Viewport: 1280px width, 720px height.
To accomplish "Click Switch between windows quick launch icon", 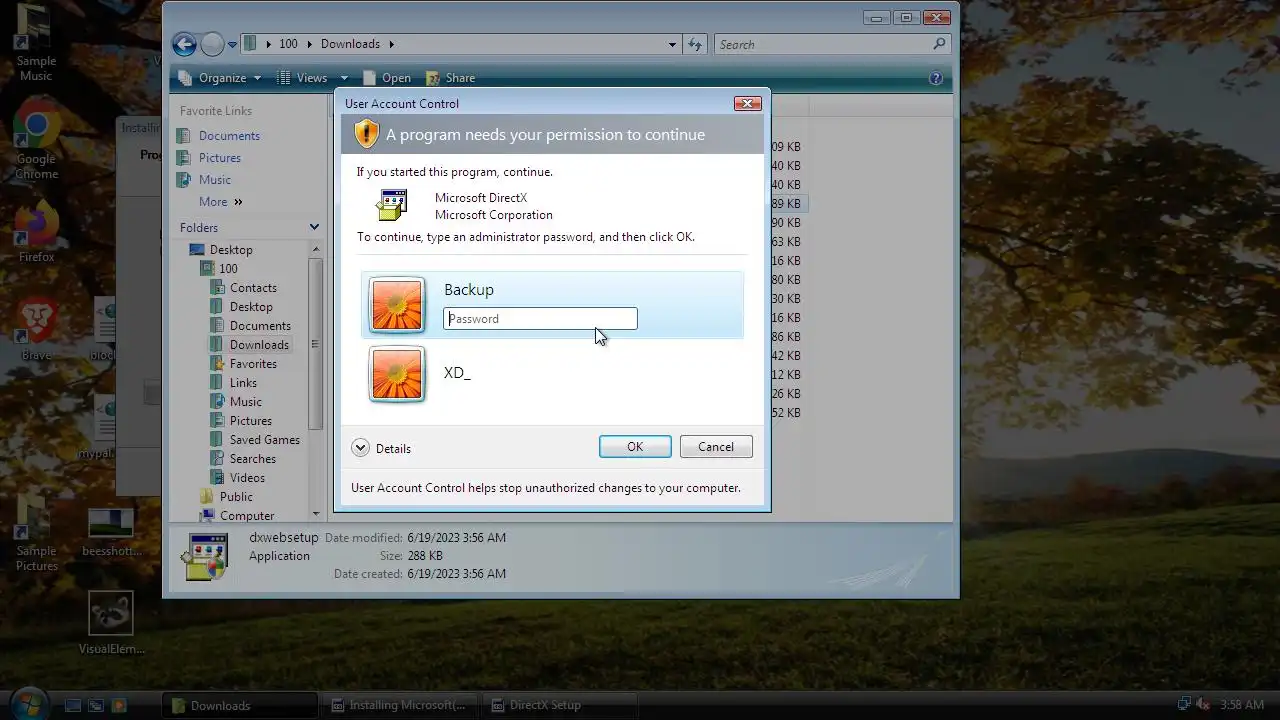I will click(x=96, y=705).
